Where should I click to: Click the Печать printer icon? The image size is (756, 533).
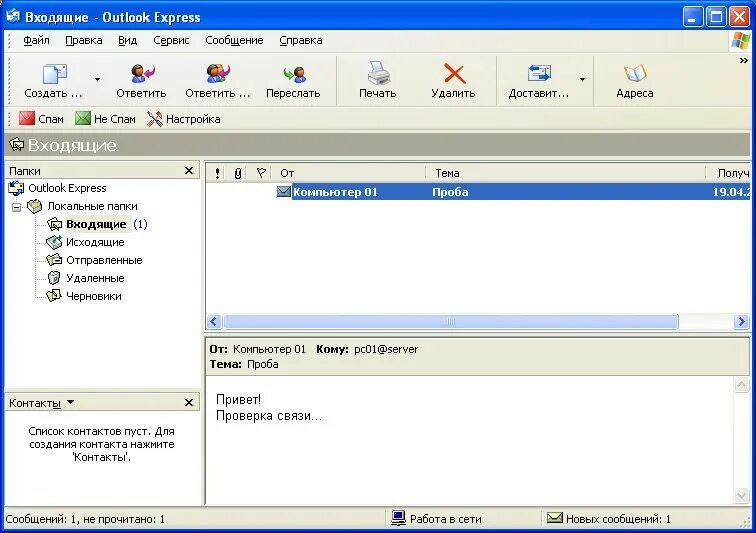click(x=378, y=73)
